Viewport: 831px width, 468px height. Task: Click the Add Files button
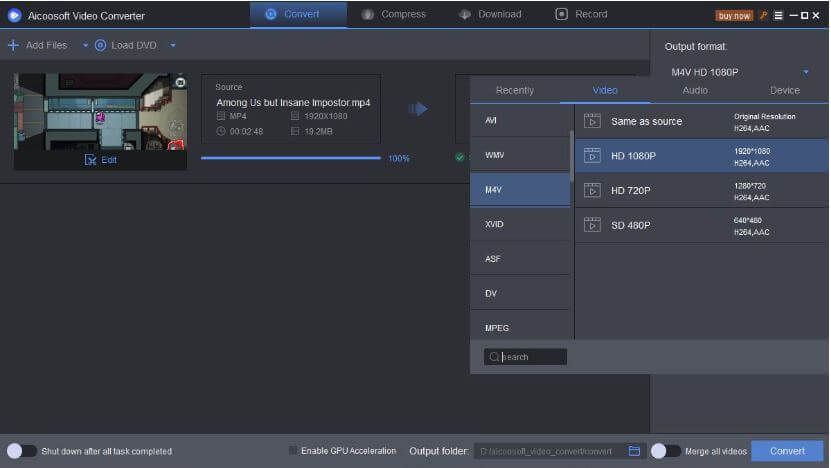pyautogui.click(x=38, y=46)
